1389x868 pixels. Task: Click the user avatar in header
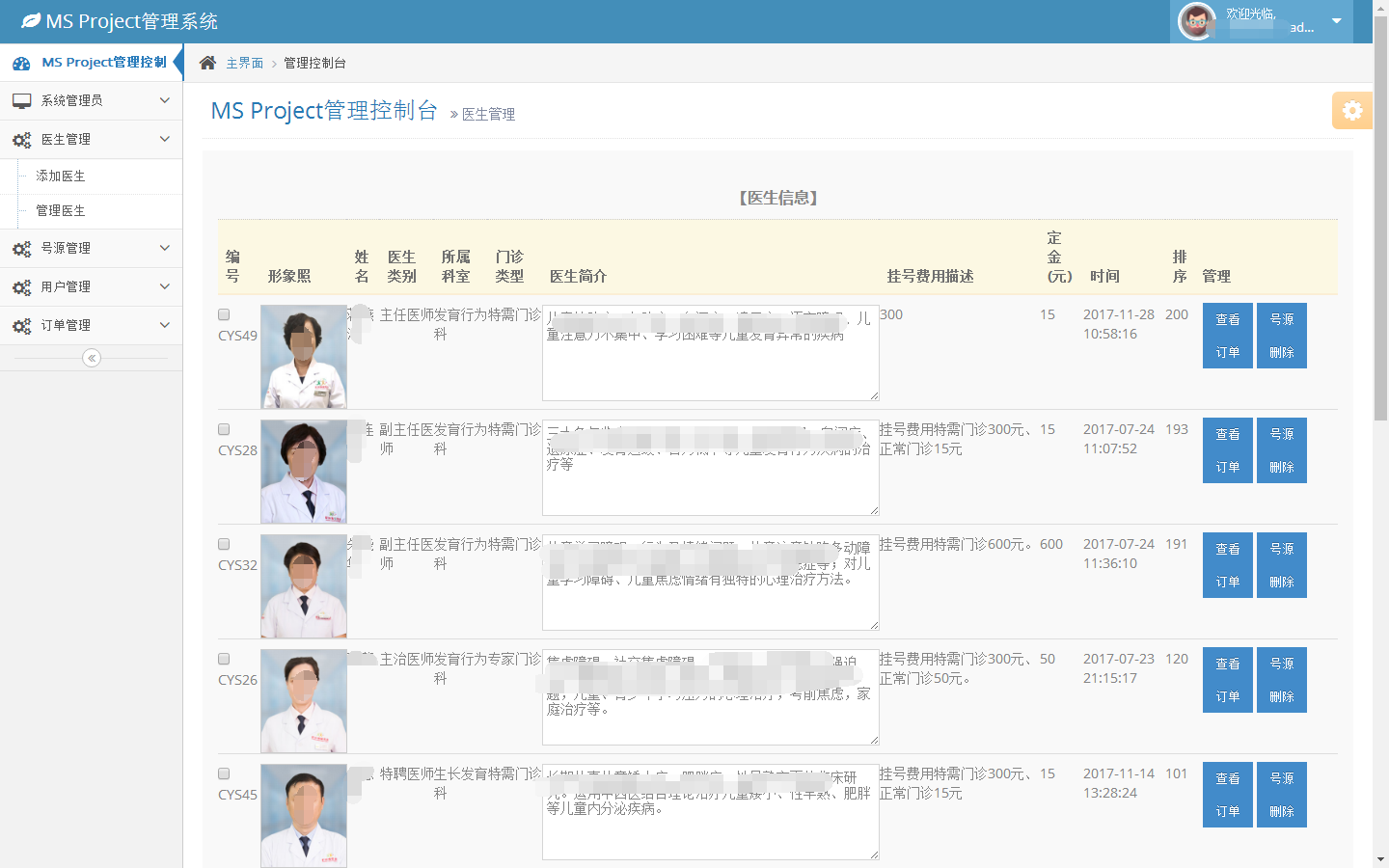(1197, 21)
